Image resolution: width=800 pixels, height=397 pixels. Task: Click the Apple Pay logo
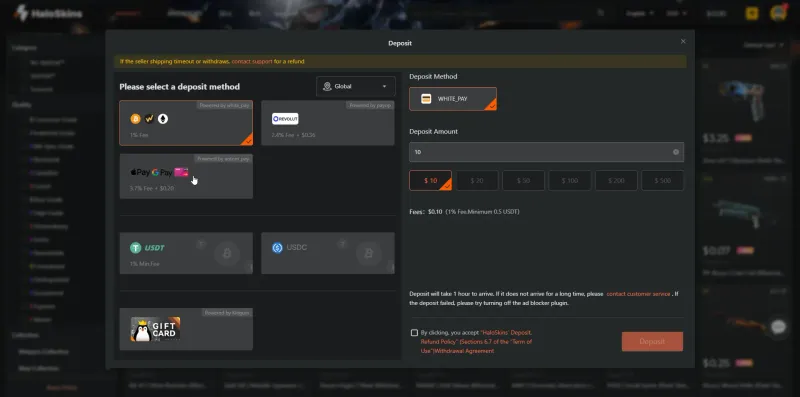point(140,172)
